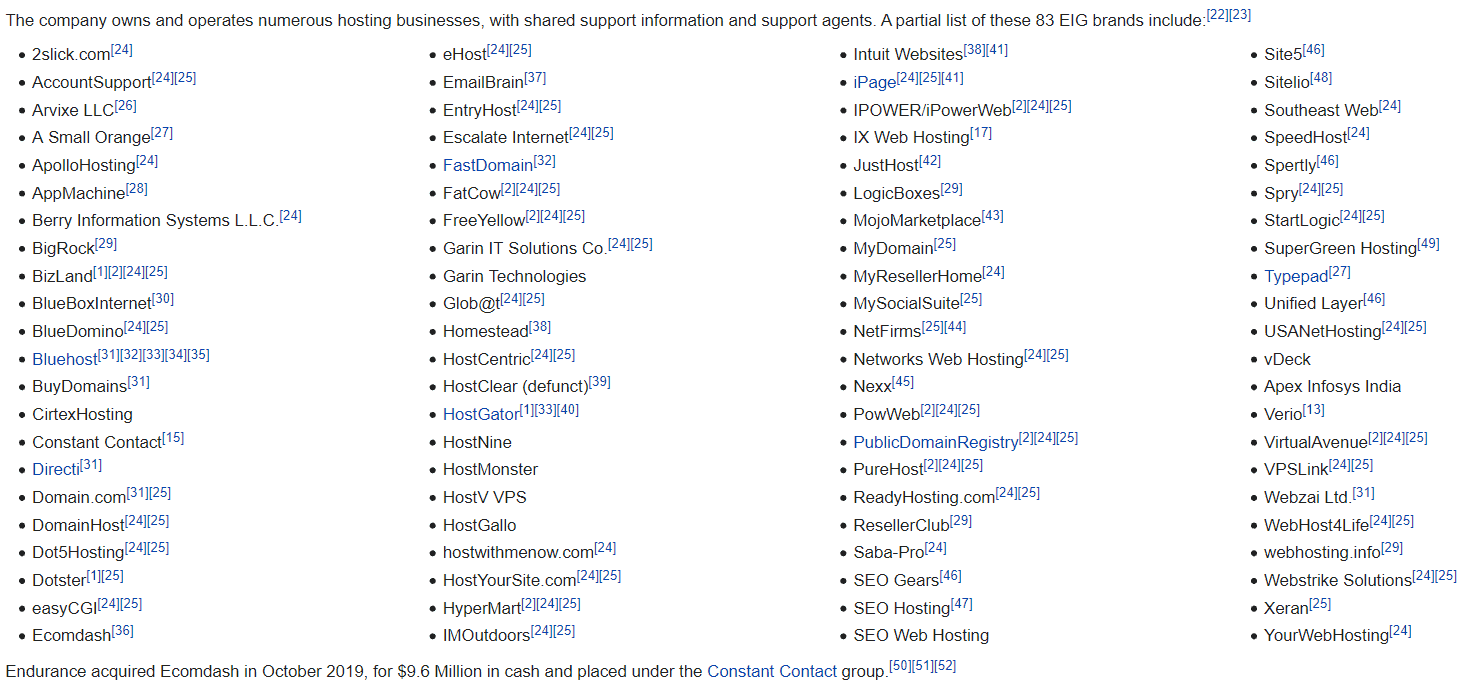Open citation [17] beside IX Web Hosting
Image resolution: width=1459 pixels, height=686 pixels.
tap(981, 133)
